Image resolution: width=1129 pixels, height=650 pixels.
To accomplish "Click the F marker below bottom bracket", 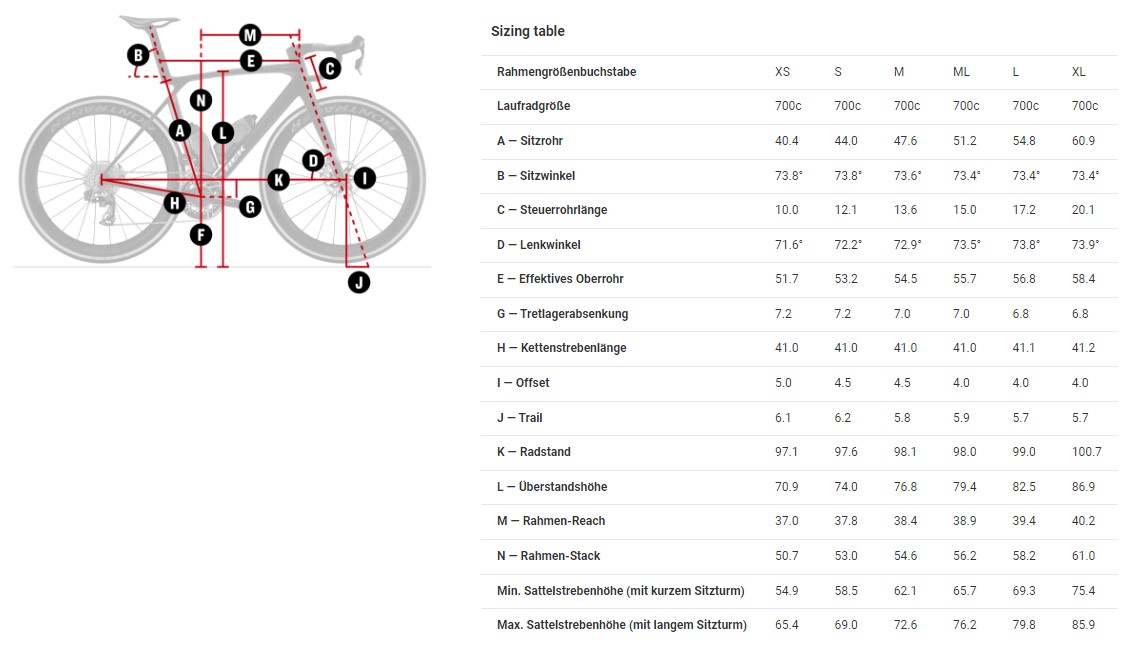I will pos(201,234).
